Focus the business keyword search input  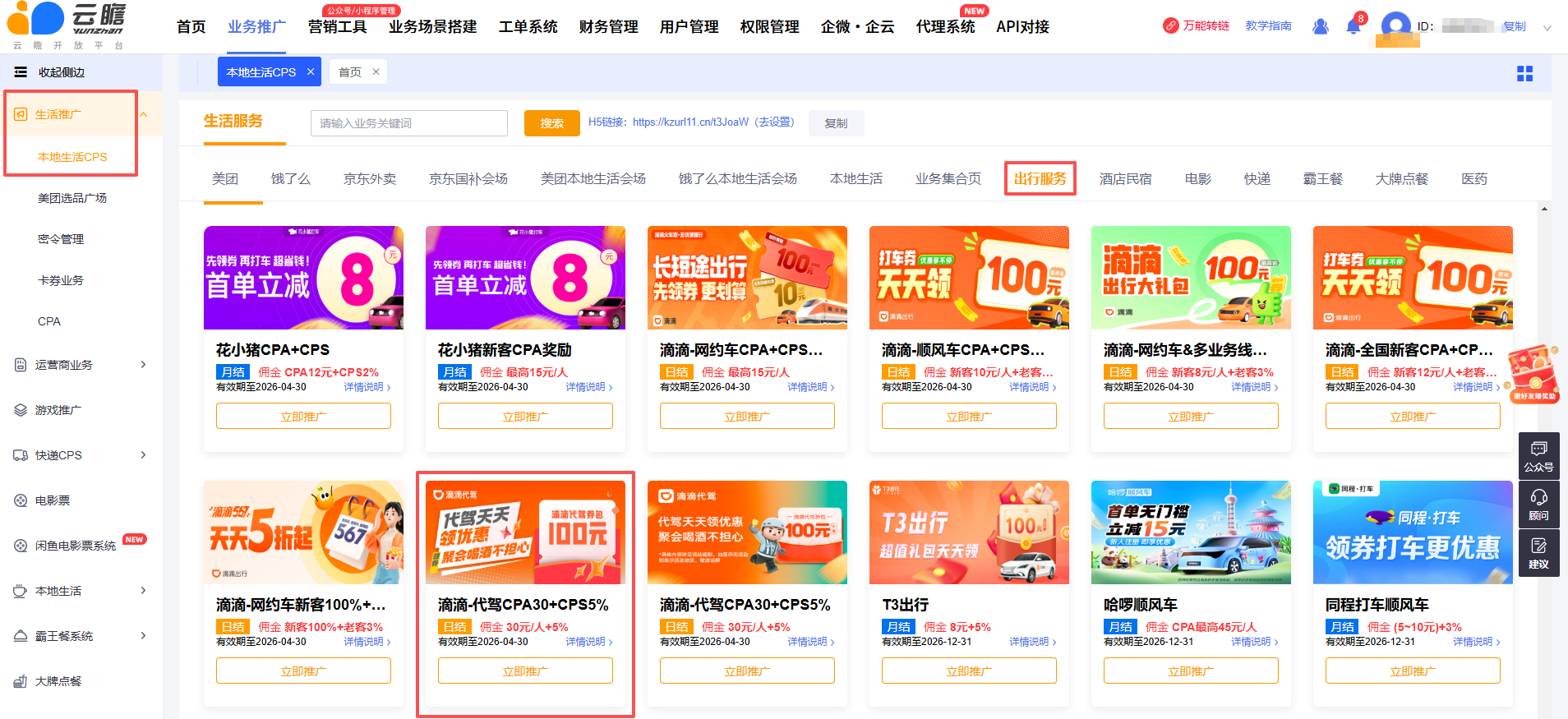pyautogui.click(x=408, y=123)
